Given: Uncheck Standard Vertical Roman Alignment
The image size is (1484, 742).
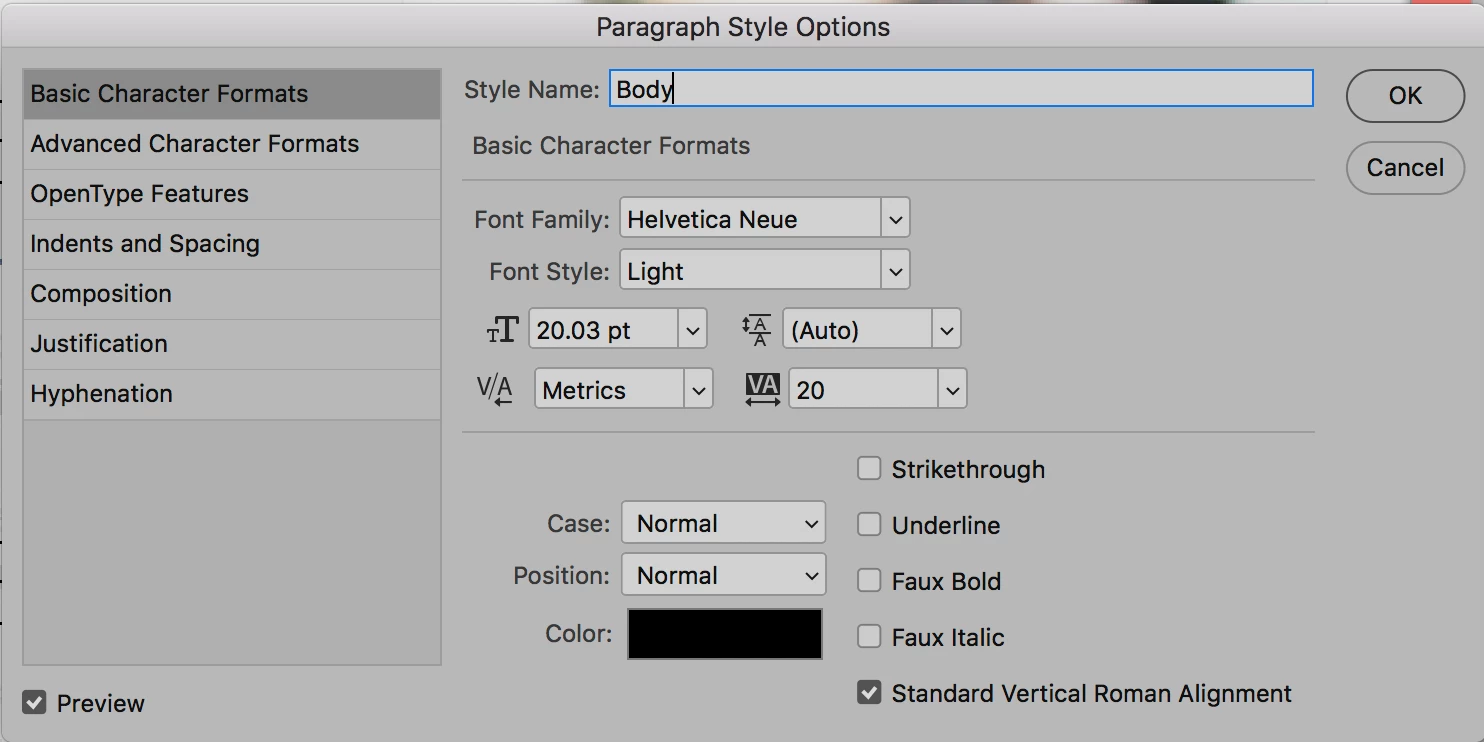Looking at the screenshot, I should [869, 693].
